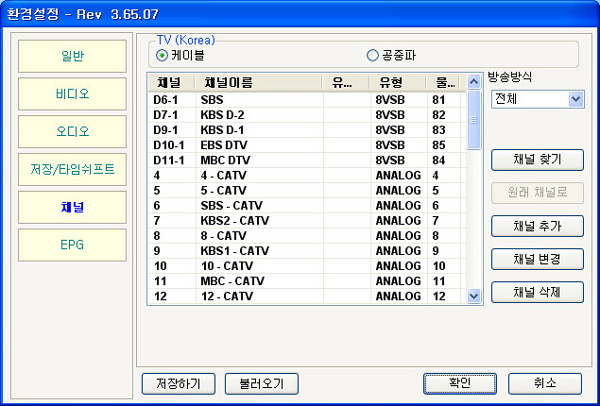The image size is (600, 406).
Task: Click the 채널 삭제 button
Action: (x=537, y=292)
